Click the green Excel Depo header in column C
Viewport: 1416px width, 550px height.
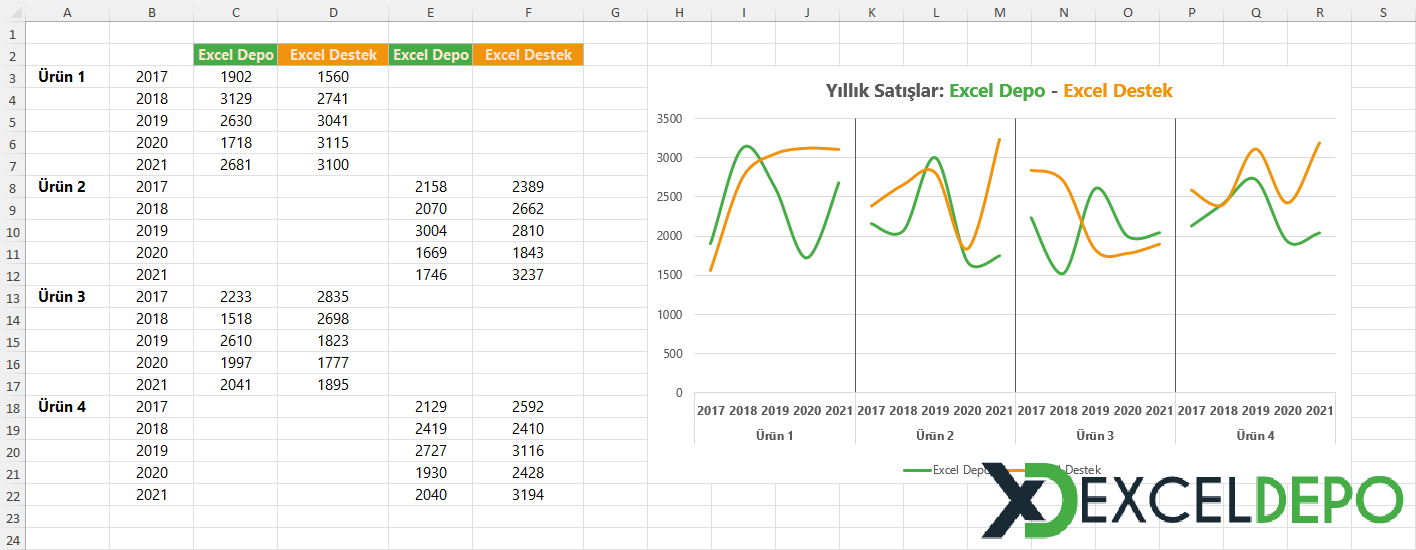235,55
